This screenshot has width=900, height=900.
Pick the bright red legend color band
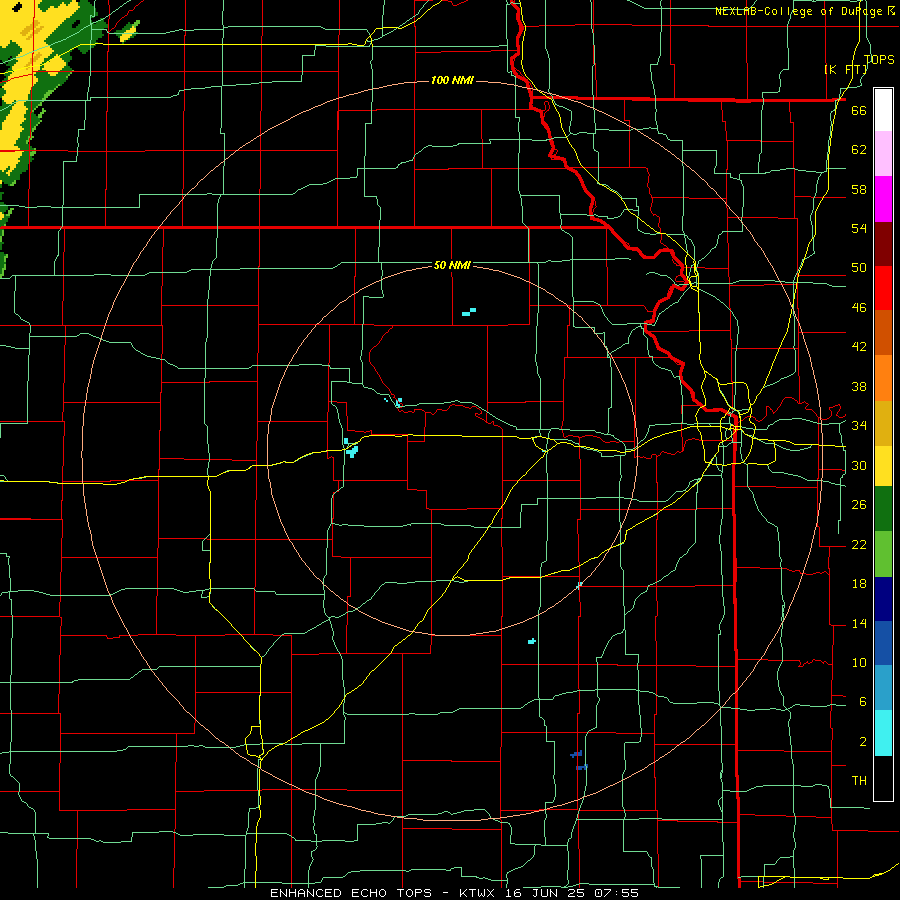[883, 288]
